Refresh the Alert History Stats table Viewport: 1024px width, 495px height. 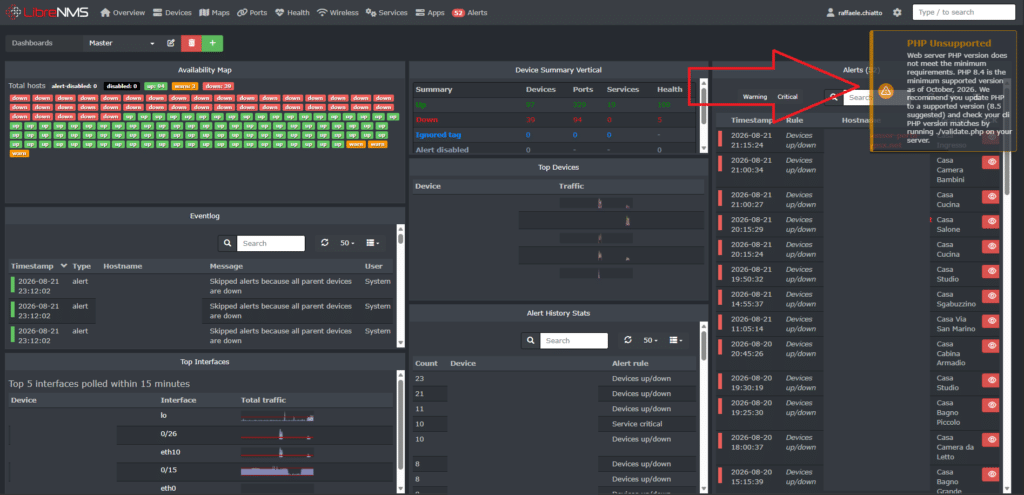pos(628,340)
